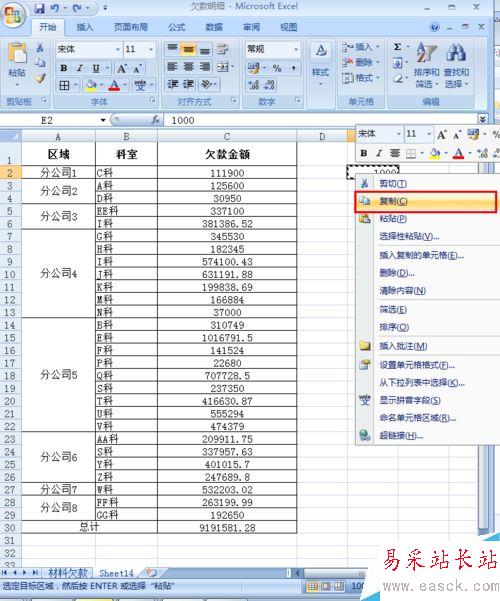Screen dimensions: 500x601
Task: Toggle Wrap Text in alignment group
Action: coord(222,49)
